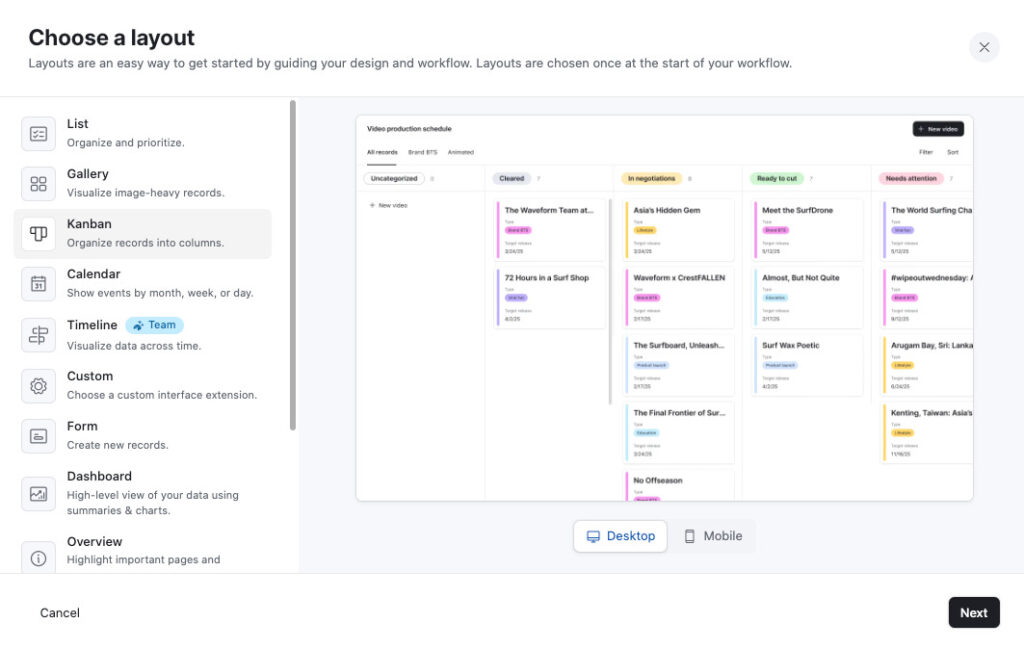The width and height of the screenshot is (1024, 649).
Task: Select the Animated tab in the preview
Action: point(462,152)
